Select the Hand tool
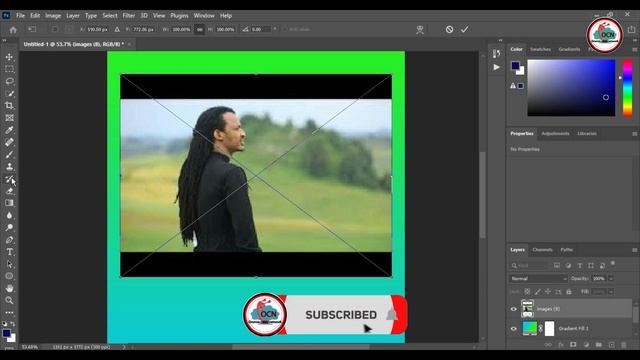Screen dimensions: 640x360 tap(9, 288)
